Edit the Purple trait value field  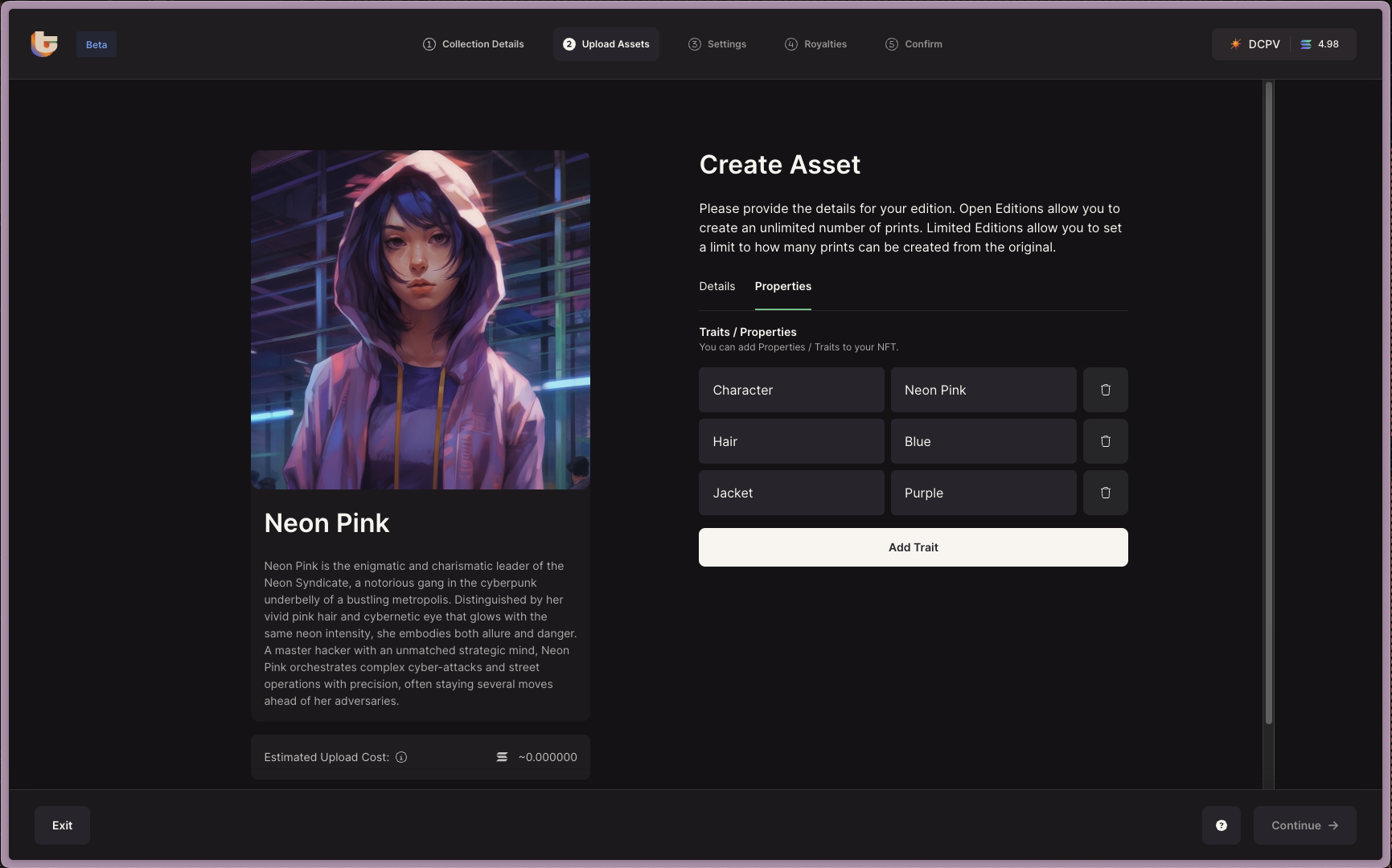[983, 493]
